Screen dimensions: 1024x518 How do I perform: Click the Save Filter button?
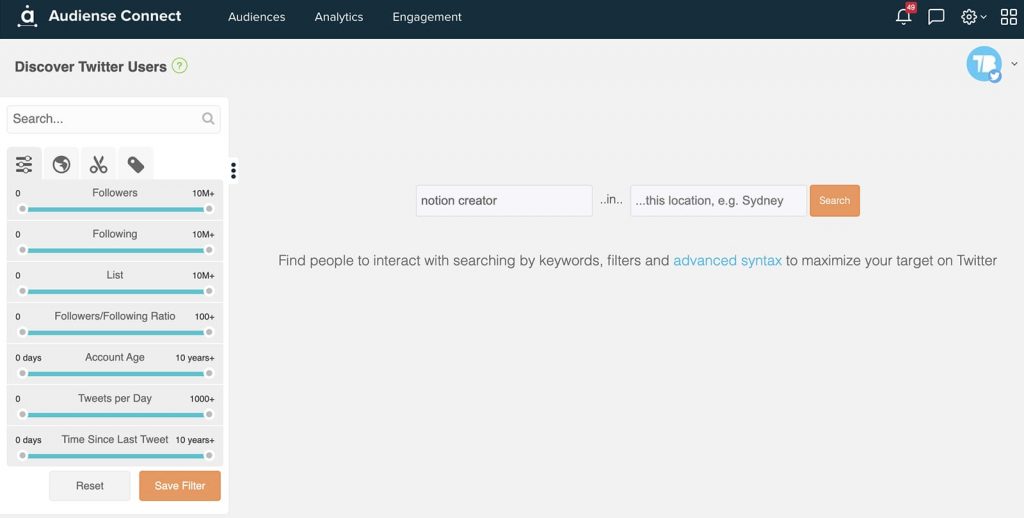(x=180, y=486)
